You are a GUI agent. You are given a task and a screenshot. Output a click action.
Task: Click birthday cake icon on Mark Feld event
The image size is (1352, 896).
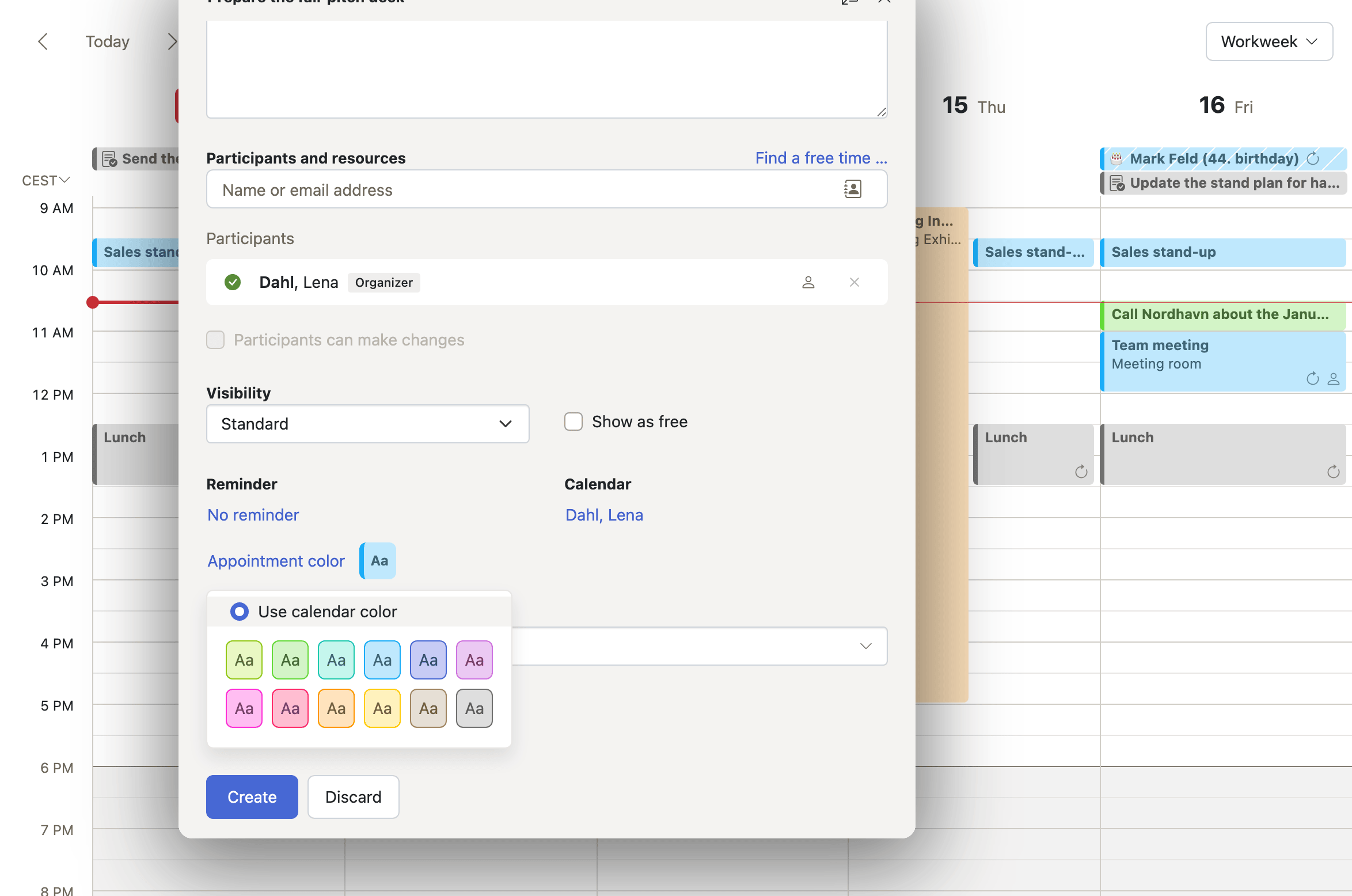tap(1117, 159)
